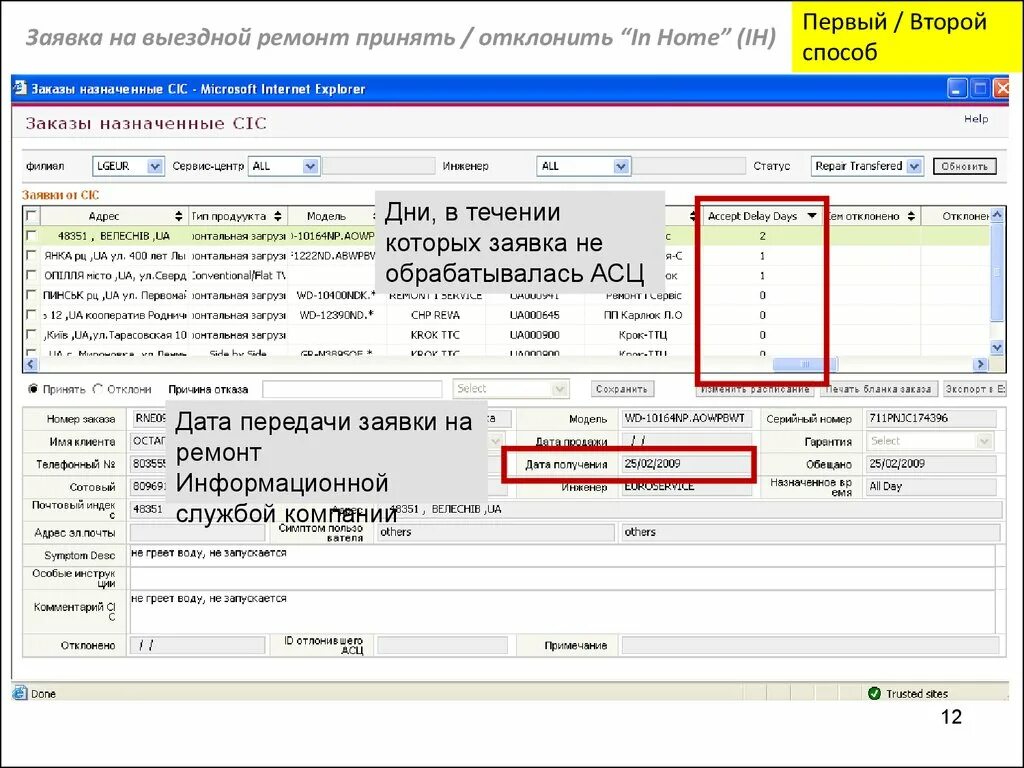The image size is (1024, 768).
Task: Click the Help link
Action: pyautogui.click(x=976, y=119)
